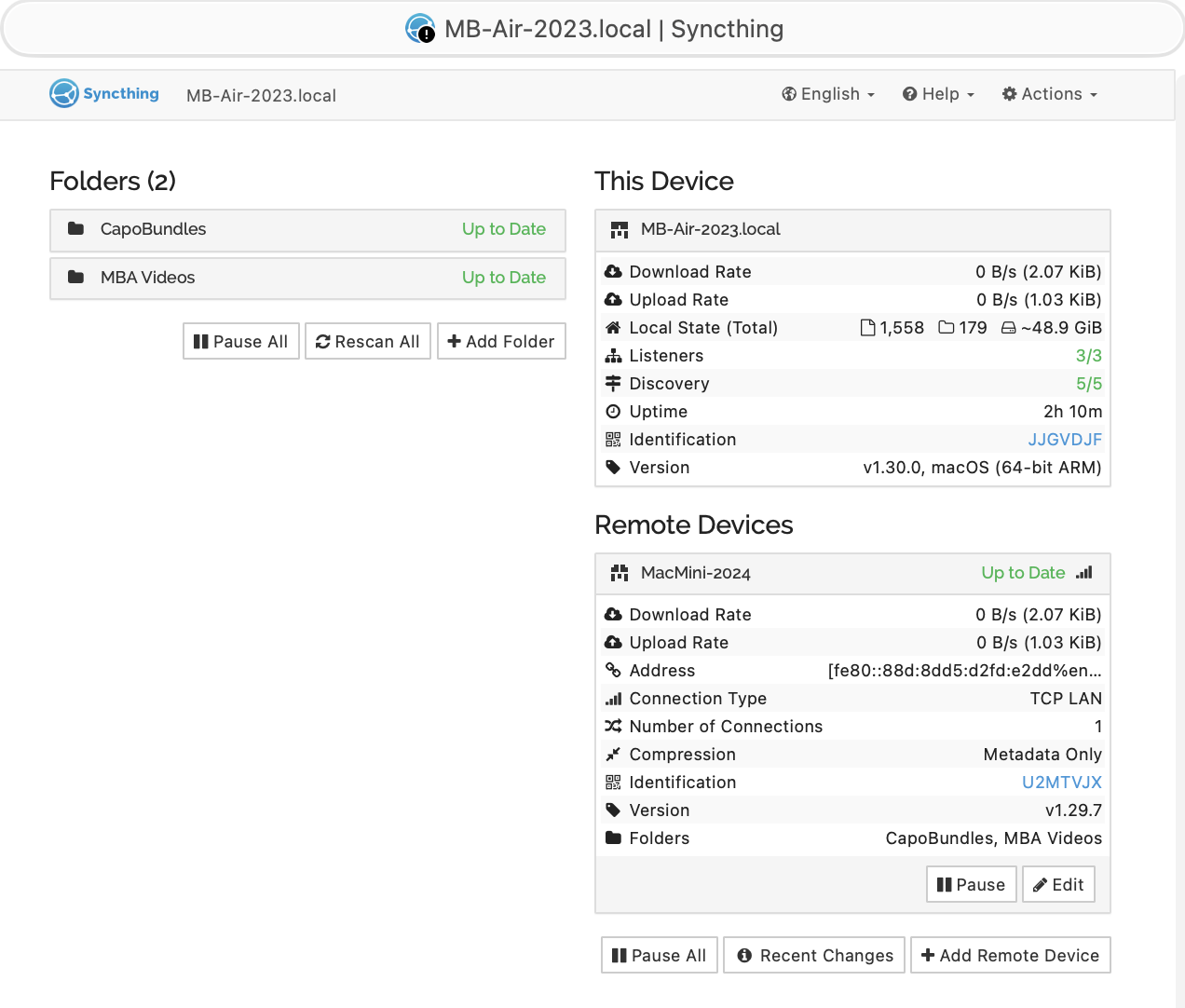
Task: Open the U2MTVJX remote device ID link
Action: 1061,783
